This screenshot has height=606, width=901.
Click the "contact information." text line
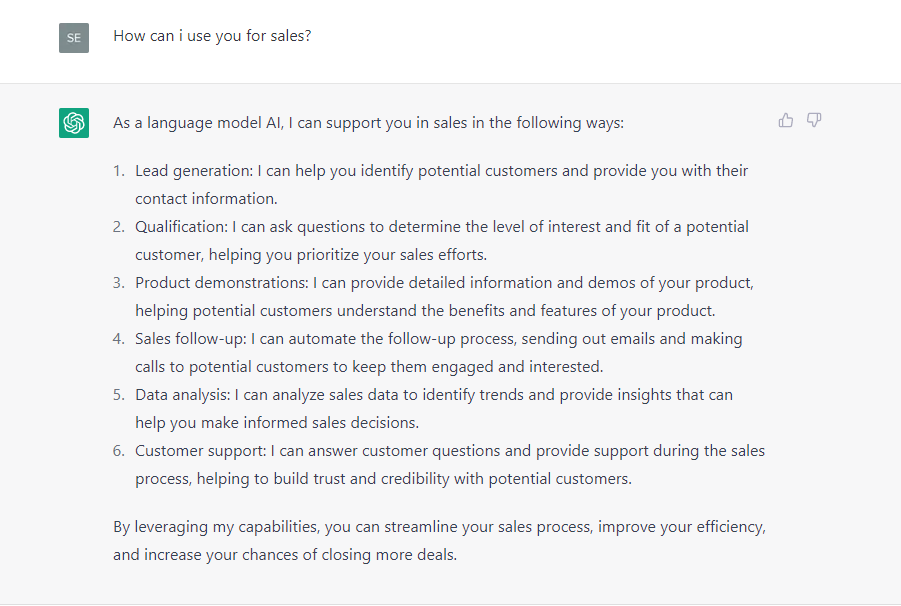coord(206,199)
